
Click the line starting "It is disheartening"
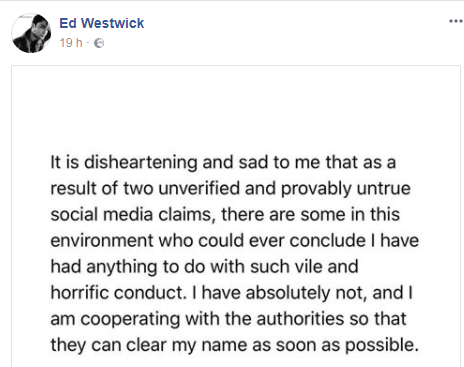223,162
